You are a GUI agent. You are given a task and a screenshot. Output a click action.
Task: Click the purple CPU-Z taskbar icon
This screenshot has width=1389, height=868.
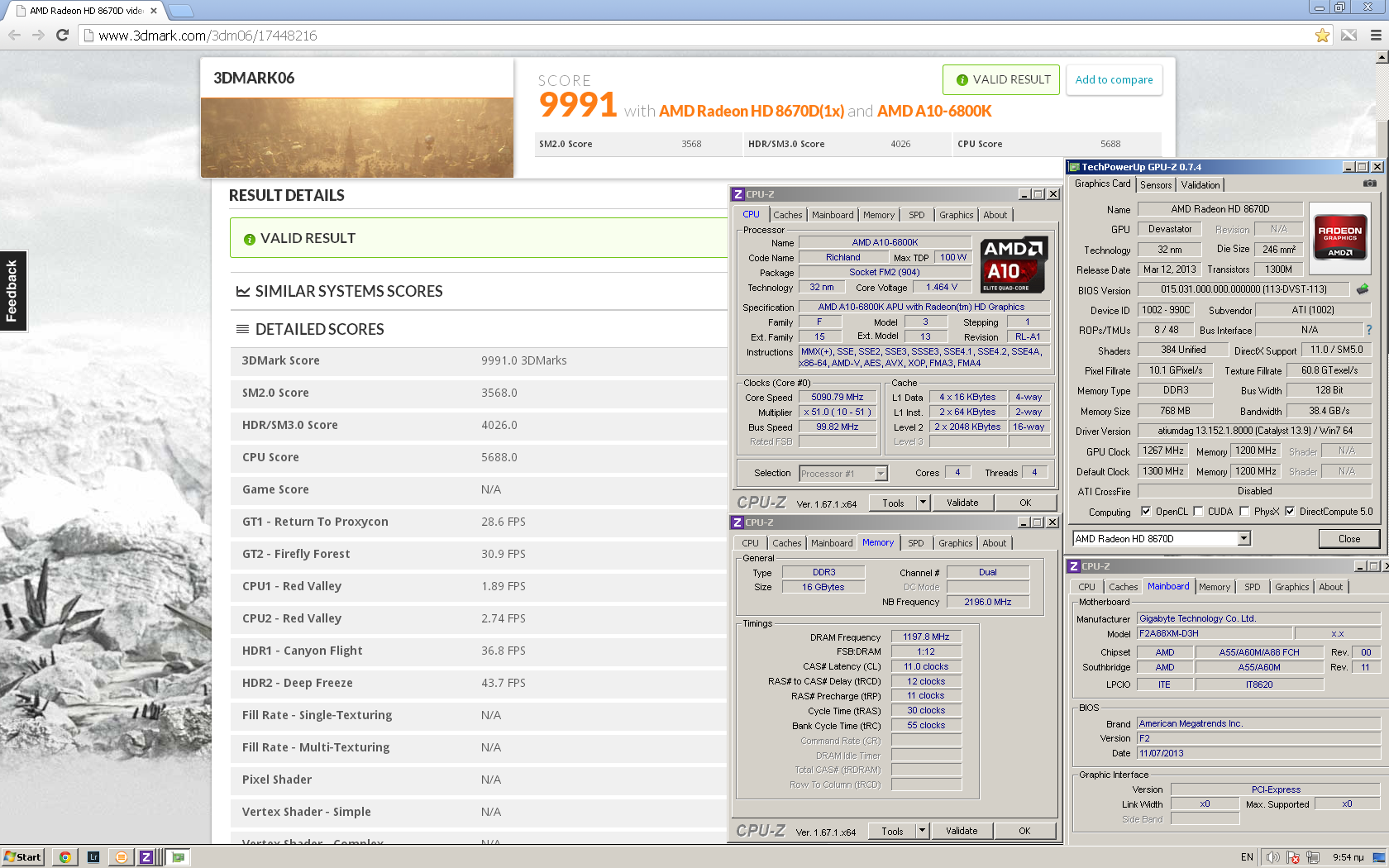pyautogui.click(x=146, y=857)
